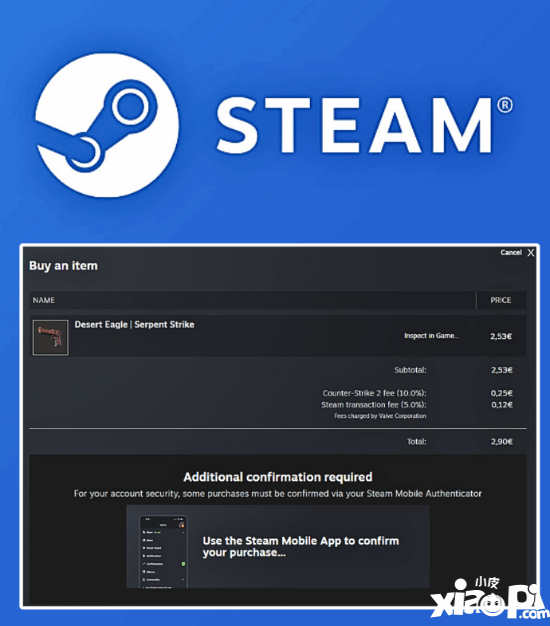The image size is (550, 626).
Task: Click the Desert Eagle item thumbnail
Action: click(50, 337)
